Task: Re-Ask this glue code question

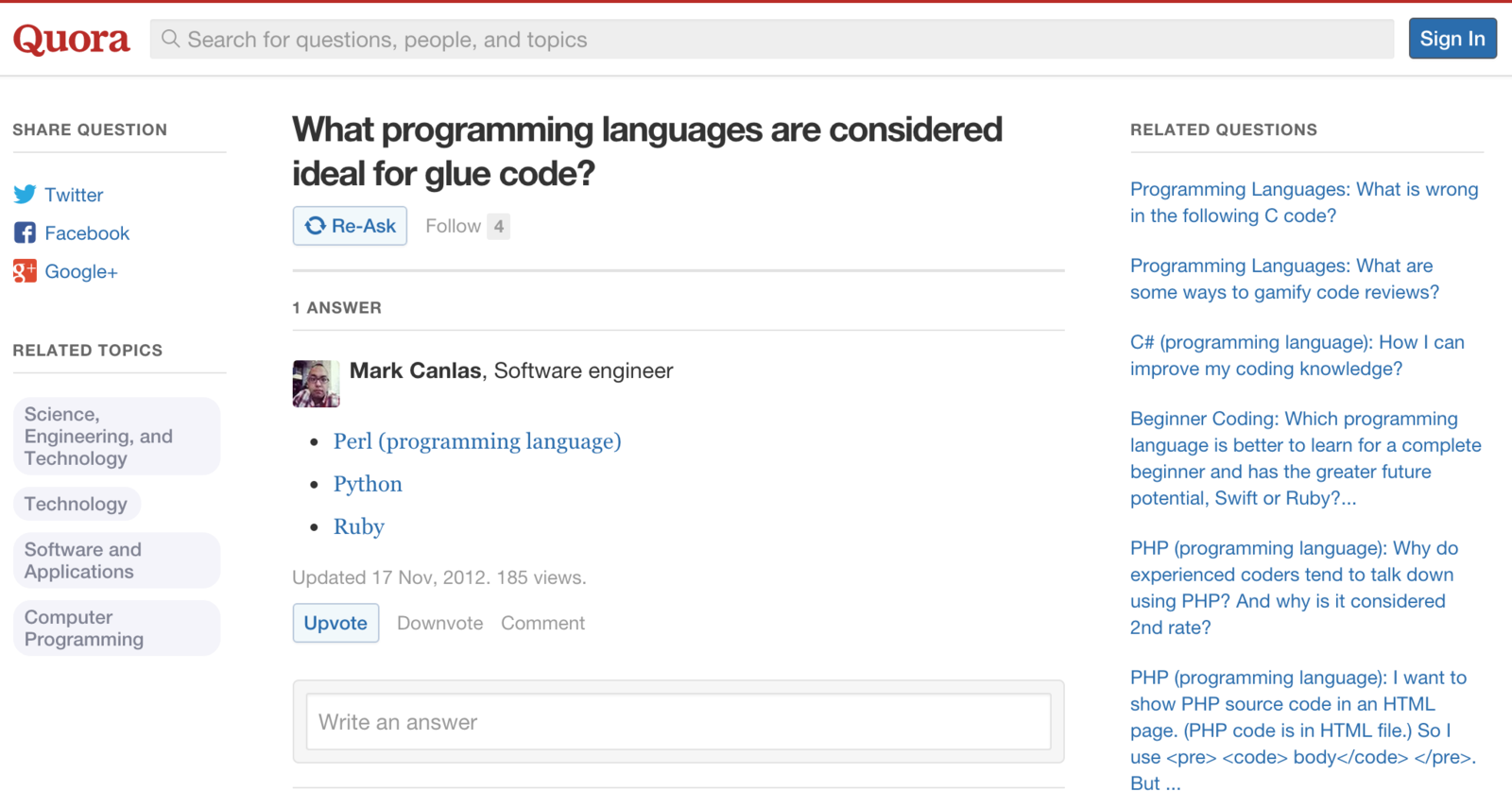Action: coord(350,226)
